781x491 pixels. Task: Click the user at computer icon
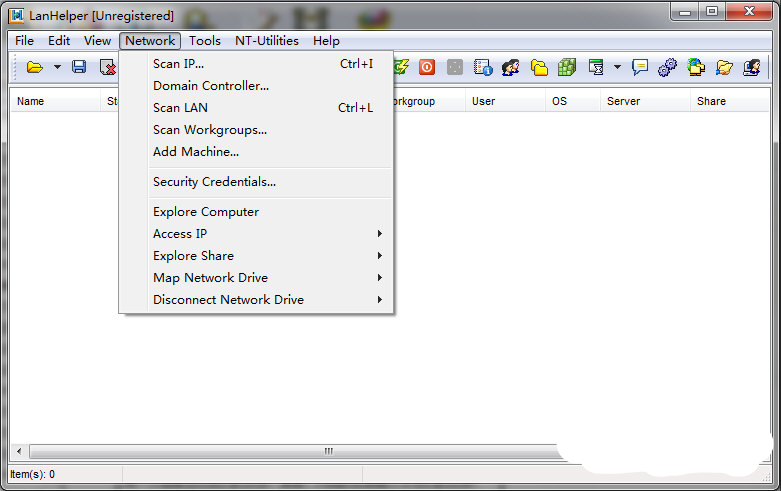pos(752,67)
